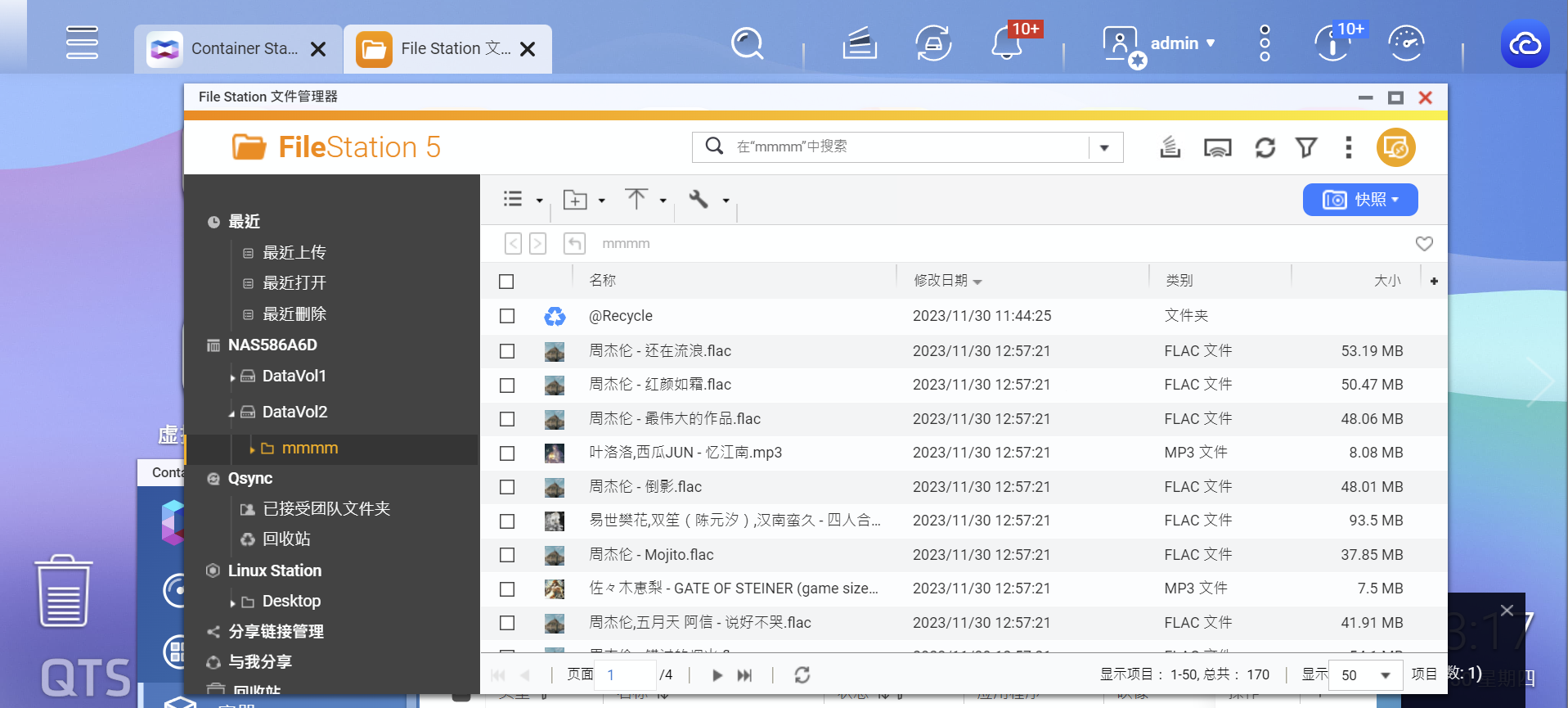Screen dimensions: 1568x708
Task: Go to the next page arrow
Action: click(x=717, y=675)
